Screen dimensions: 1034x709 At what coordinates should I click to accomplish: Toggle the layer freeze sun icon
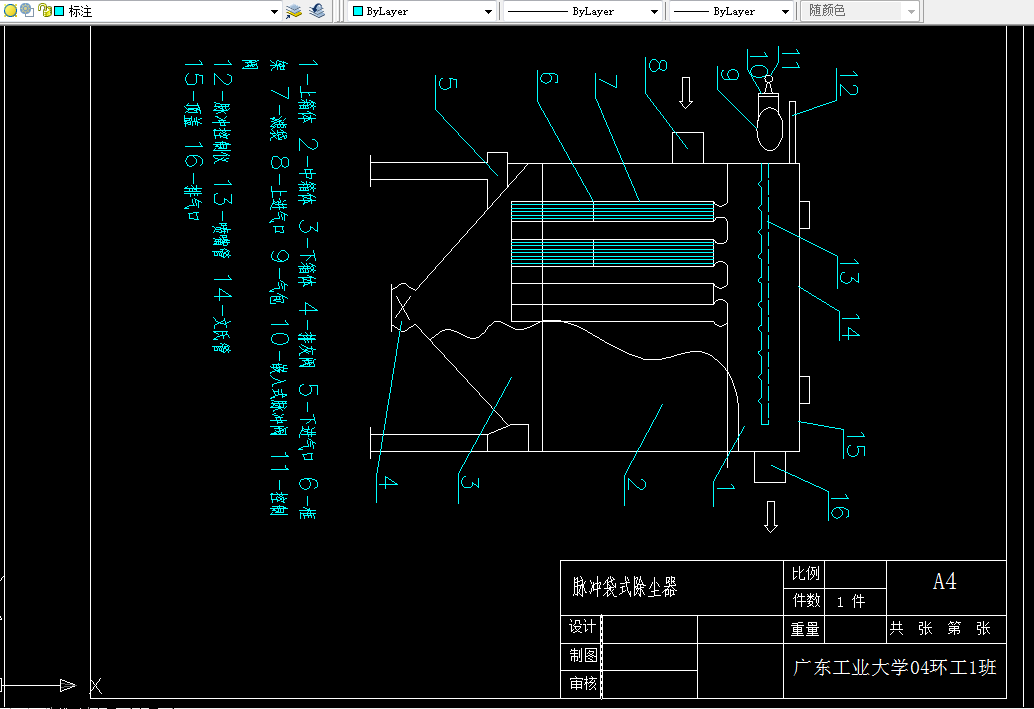point(27,10)
